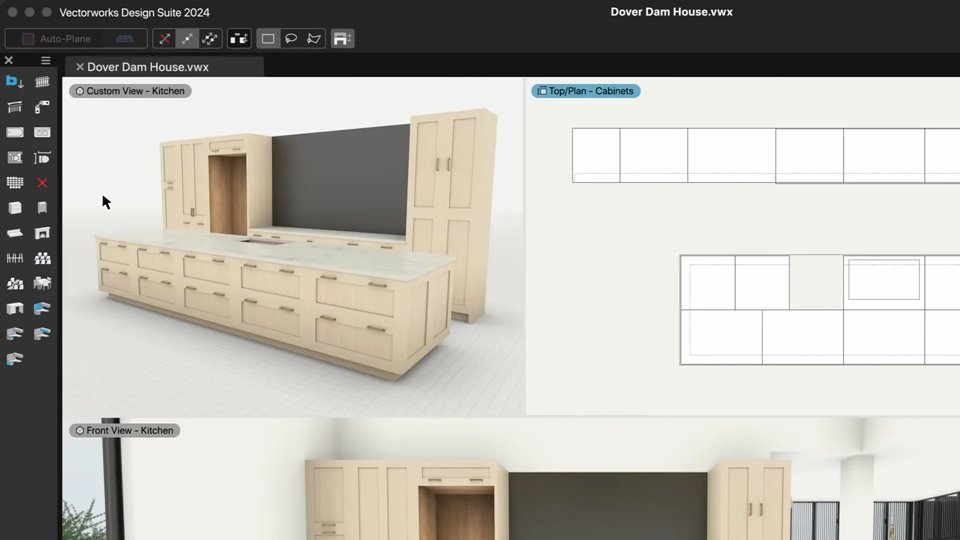This screenshot has height=540, width=960.
Task: Click the inset rectangle in the Top/Plan view
Action: click(x=883, y=280)
